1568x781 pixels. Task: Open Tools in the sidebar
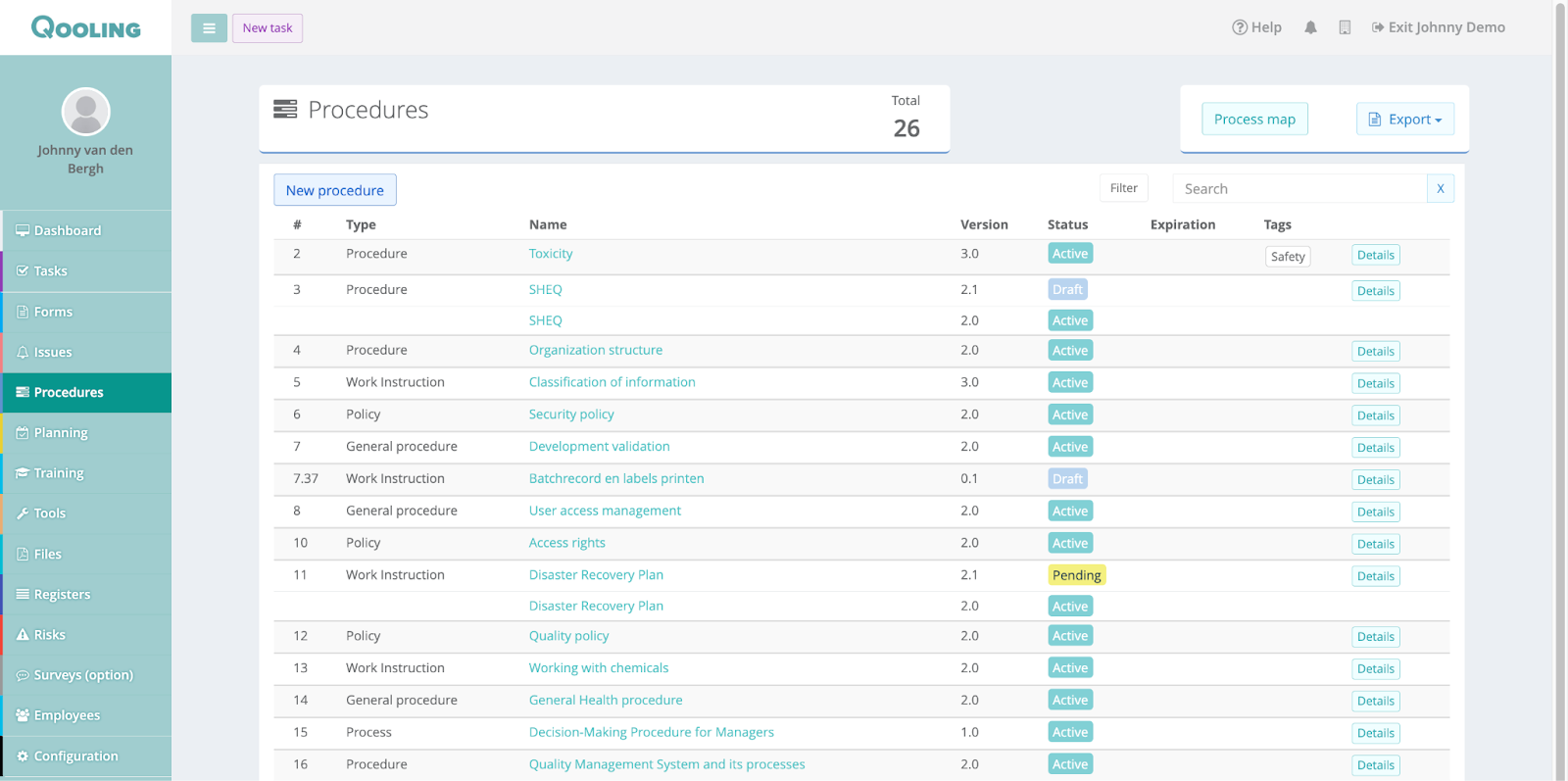[86, 513]
